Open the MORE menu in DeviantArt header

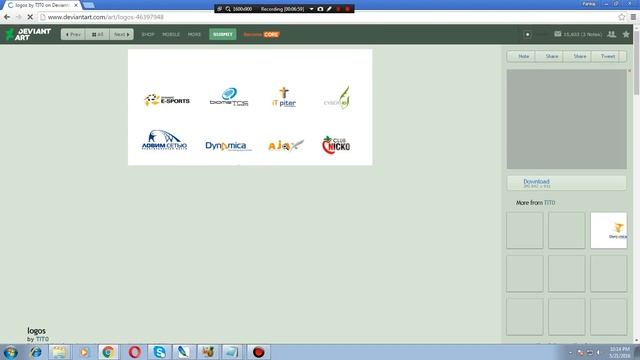tap(194, 35)
